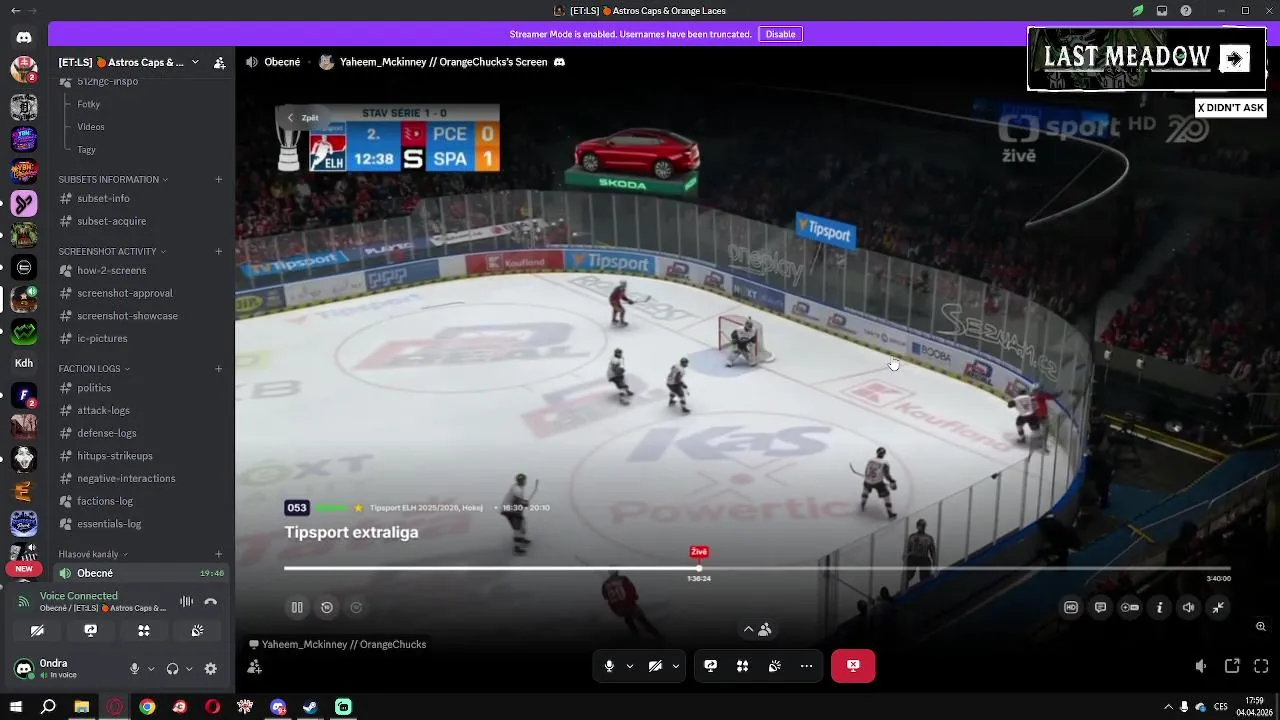Show participants with the chevron above call controls
The width and height of the screenshot is (1280, 720).
click(757, 629)
